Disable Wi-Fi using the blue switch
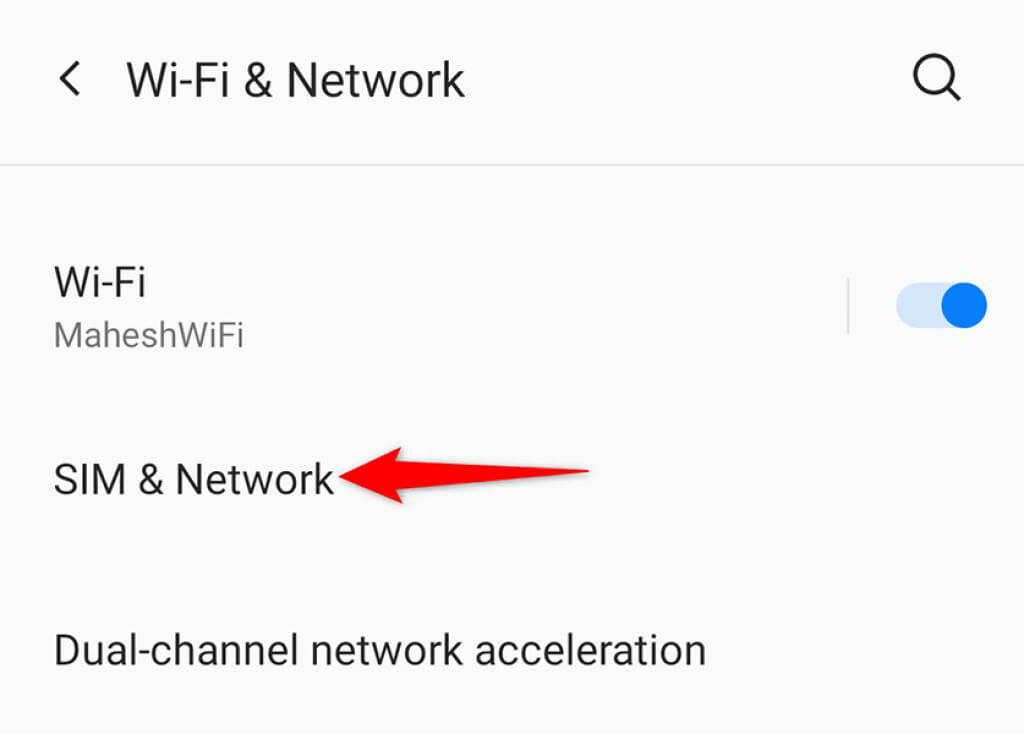Image resolution: width=1024 pixels, height=734 pixels. tap(941, 305)
